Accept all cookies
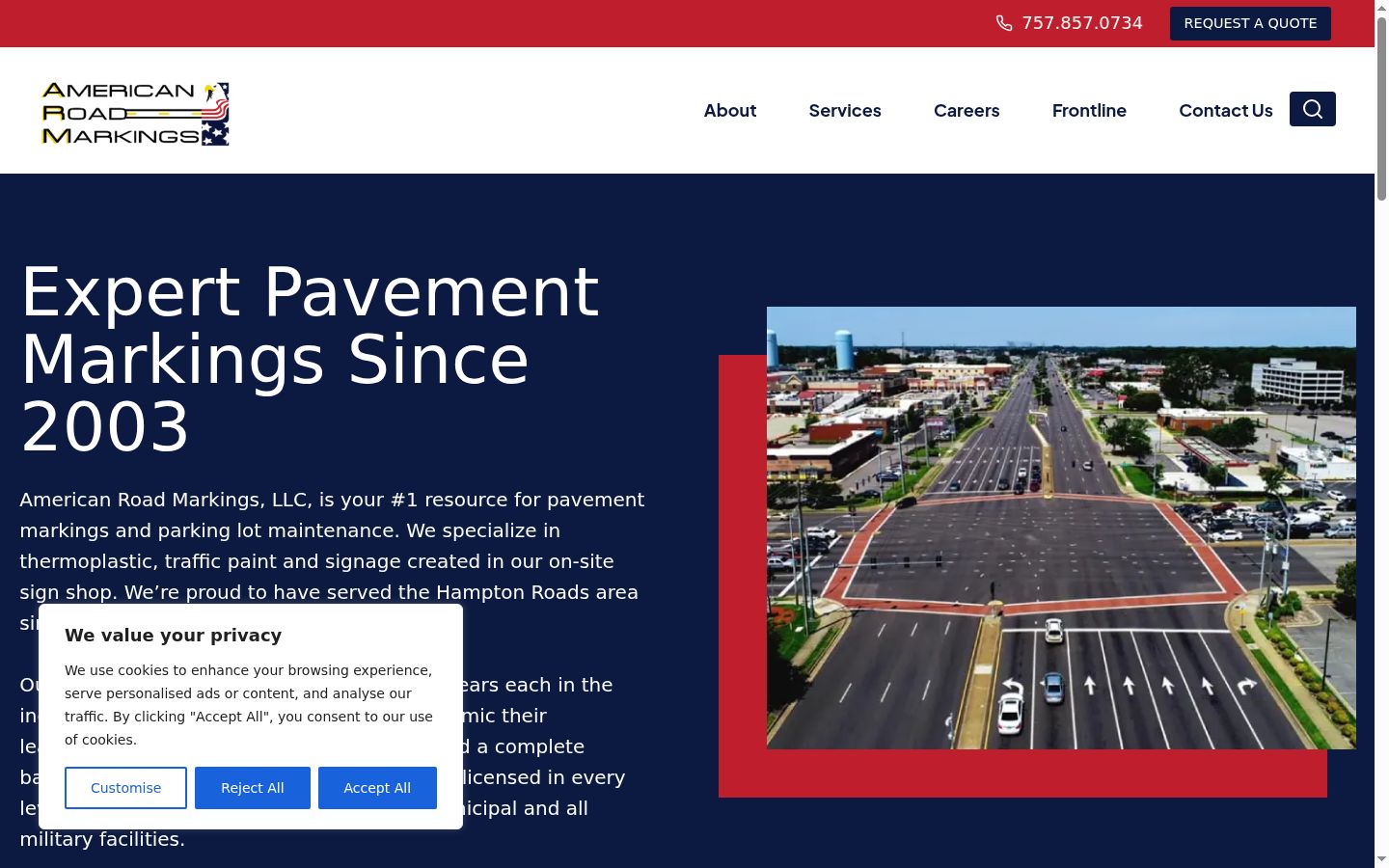The height and width of the screenshot is (868, 1389). click(377, 788)
